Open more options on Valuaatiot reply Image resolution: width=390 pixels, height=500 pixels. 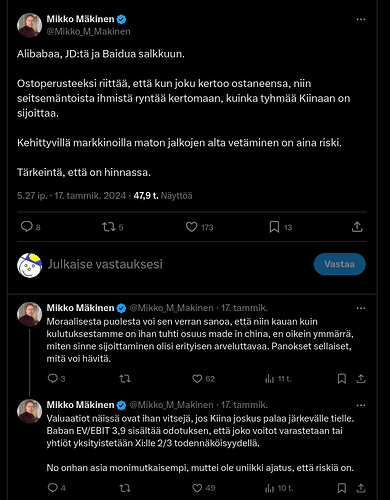(x=361, y=405)
